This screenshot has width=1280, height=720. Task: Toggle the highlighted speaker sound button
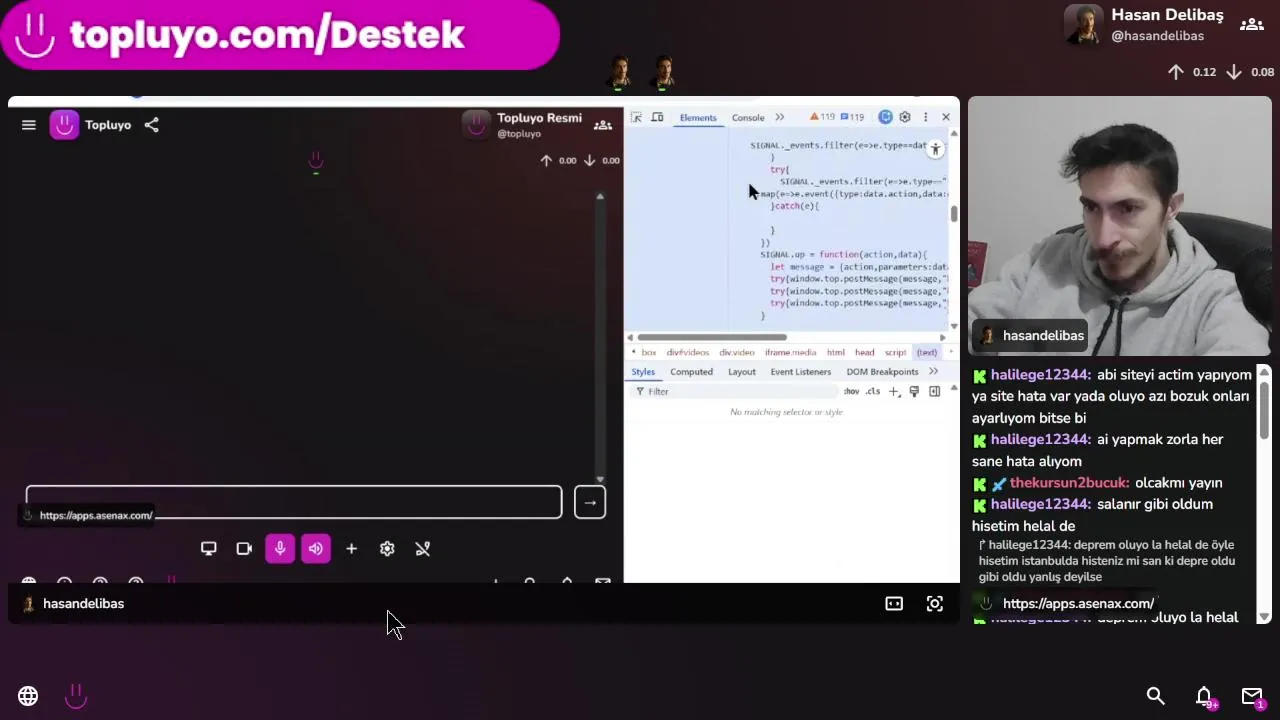pyautogui.click(x=315, y=548)
